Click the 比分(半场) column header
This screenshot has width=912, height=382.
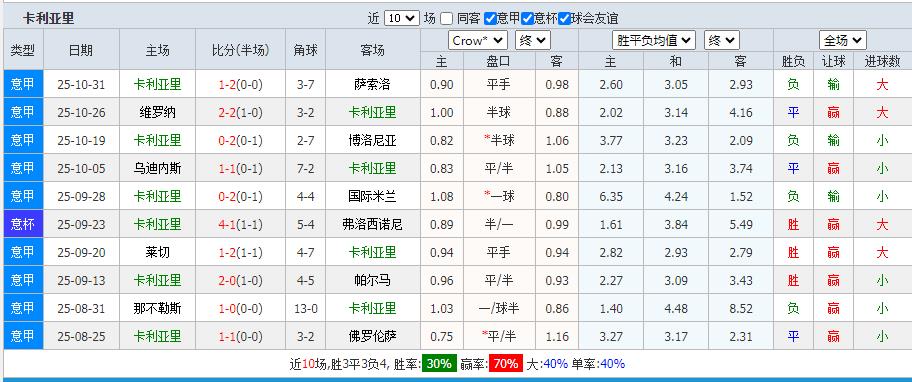coord(240,50)
